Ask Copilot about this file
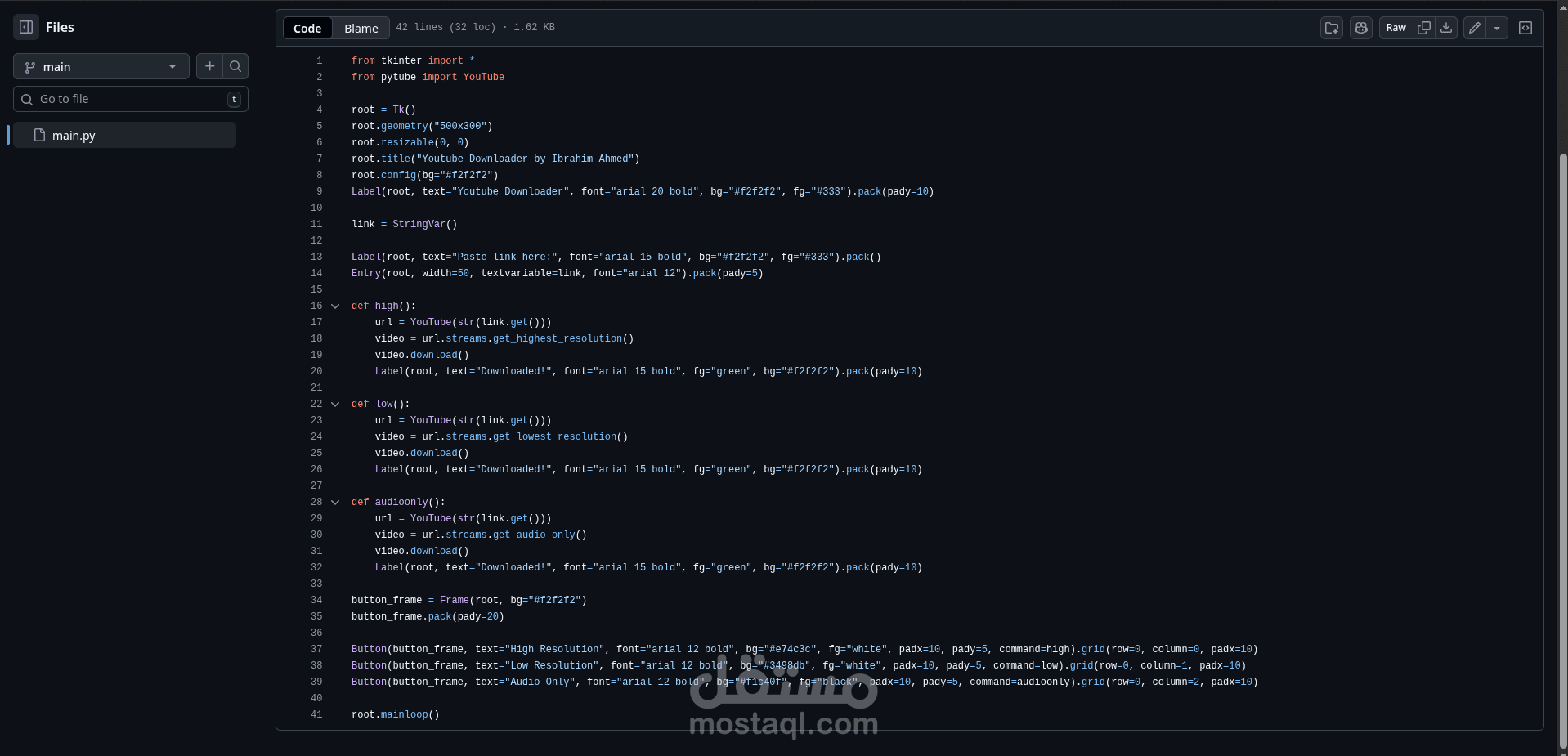 [x=1360, y=27]
